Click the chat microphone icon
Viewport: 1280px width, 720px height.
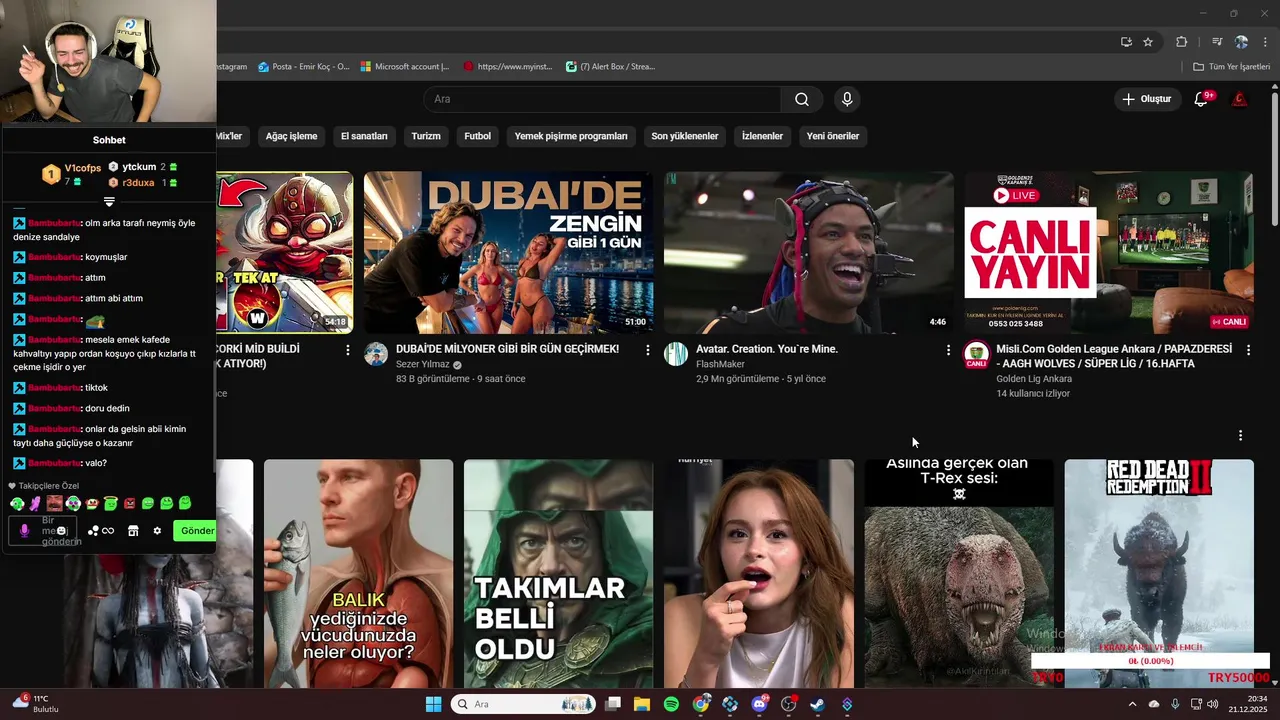[25, 531]
